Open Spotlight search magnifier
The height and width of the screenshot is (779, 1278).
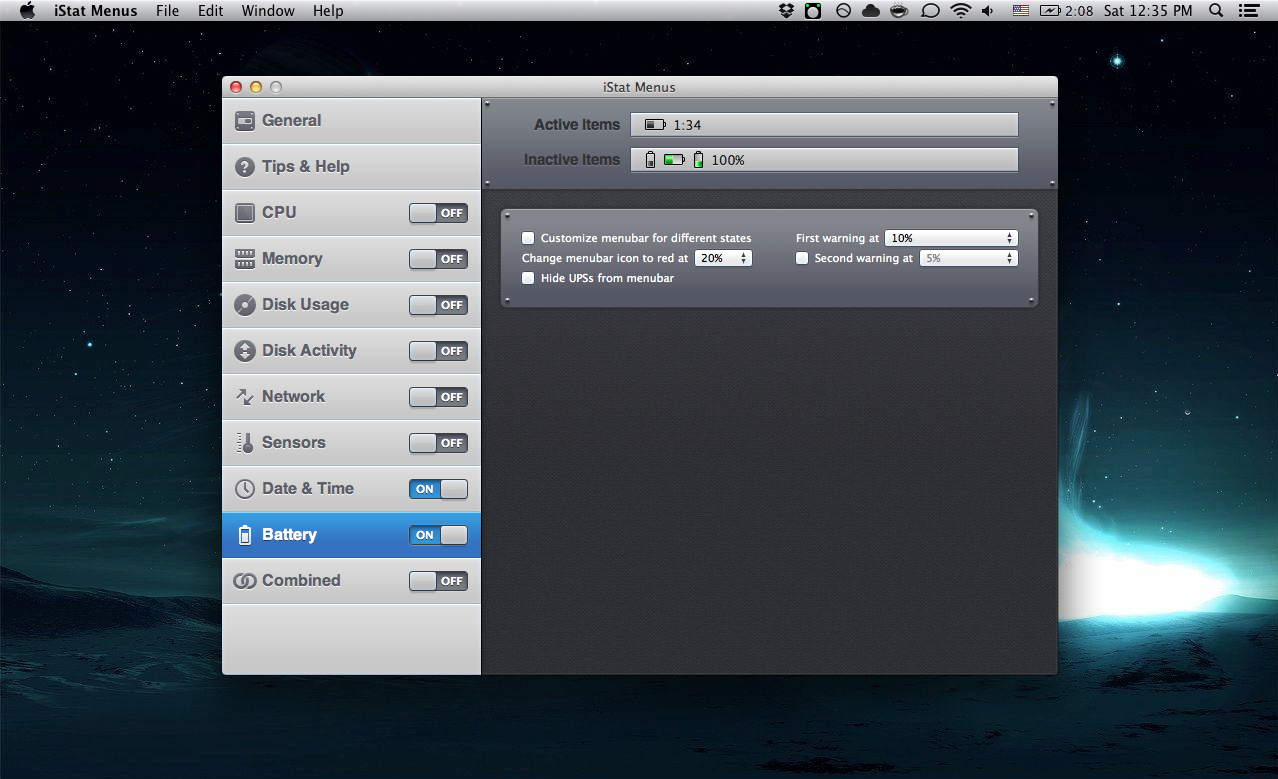click(x=1216, y=11)
